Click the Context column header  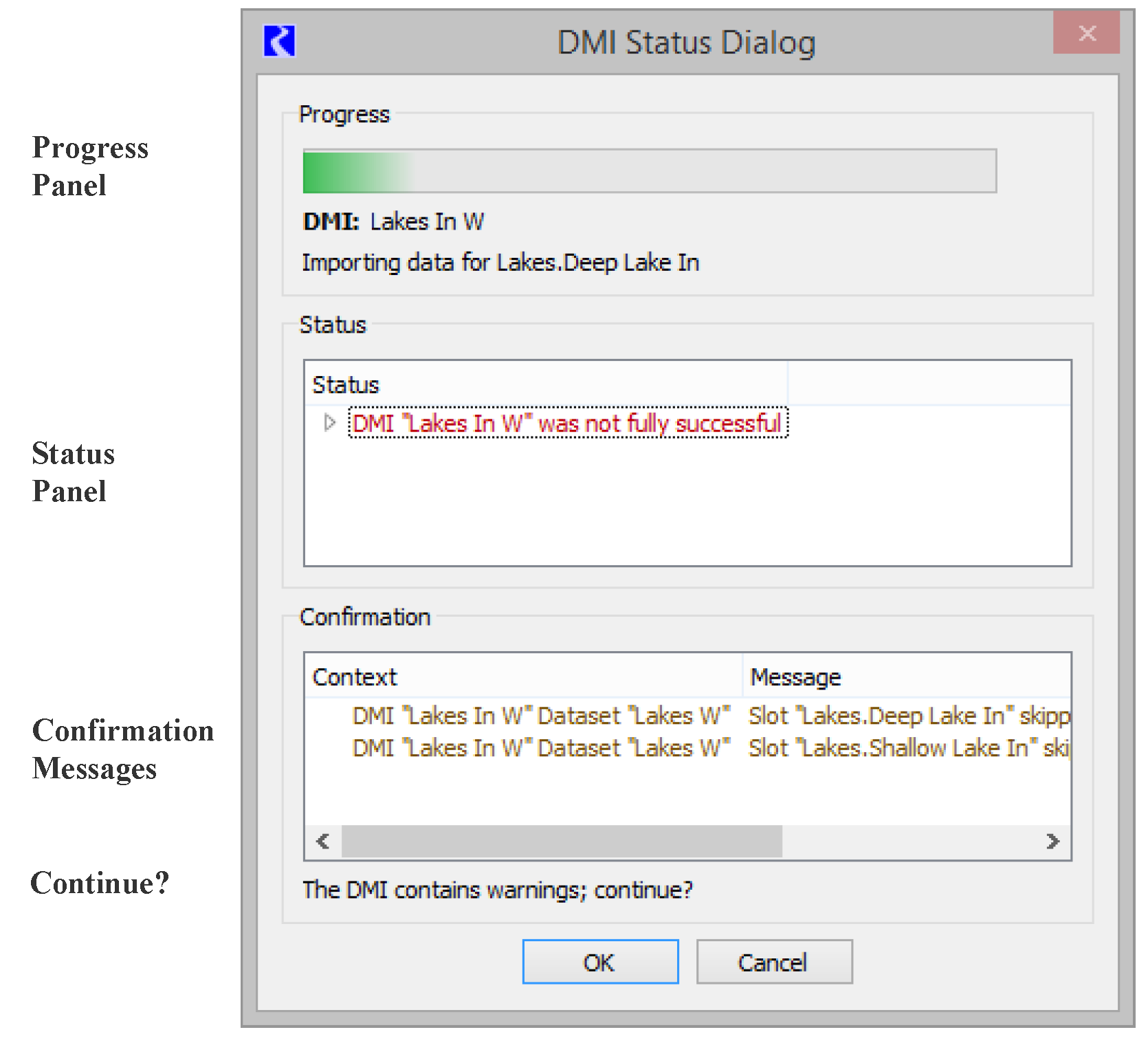[522, 677]
